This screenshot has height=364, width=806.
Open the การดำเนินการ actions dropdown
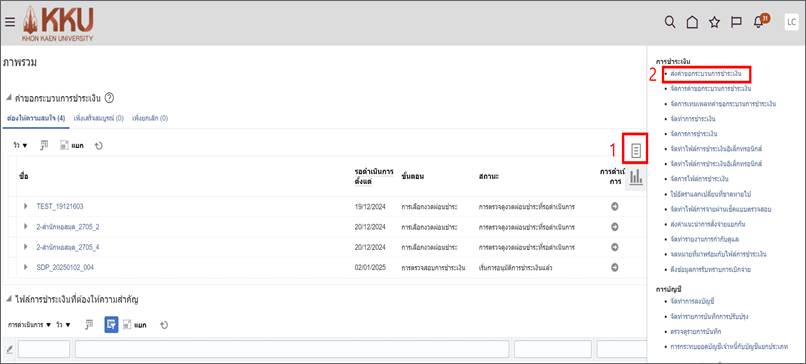[x=30, y=325]
